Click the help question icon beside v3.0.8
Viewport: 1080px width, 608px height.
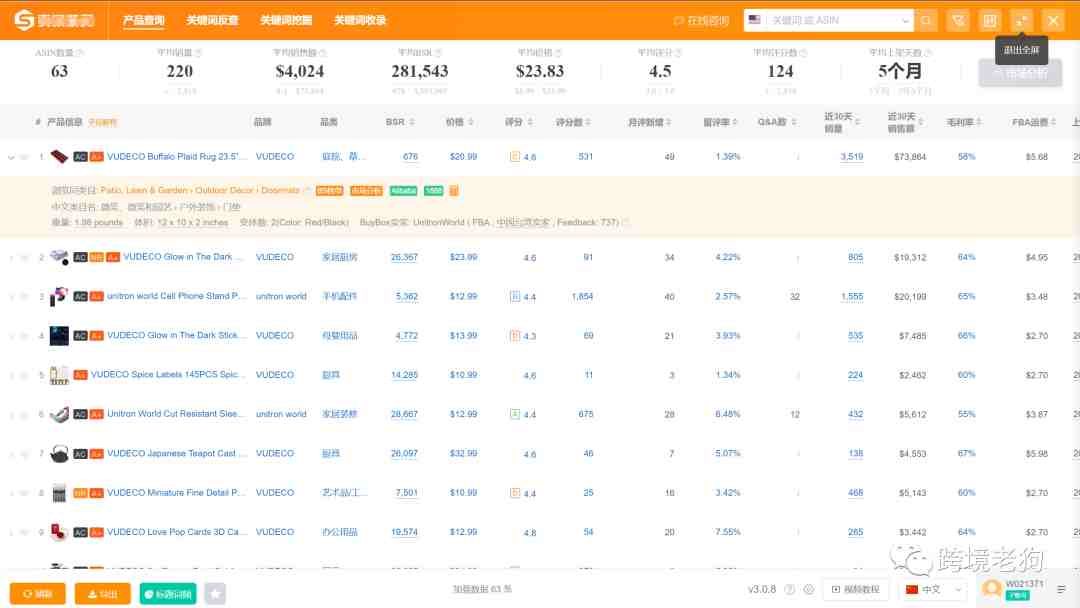(790, 589)
